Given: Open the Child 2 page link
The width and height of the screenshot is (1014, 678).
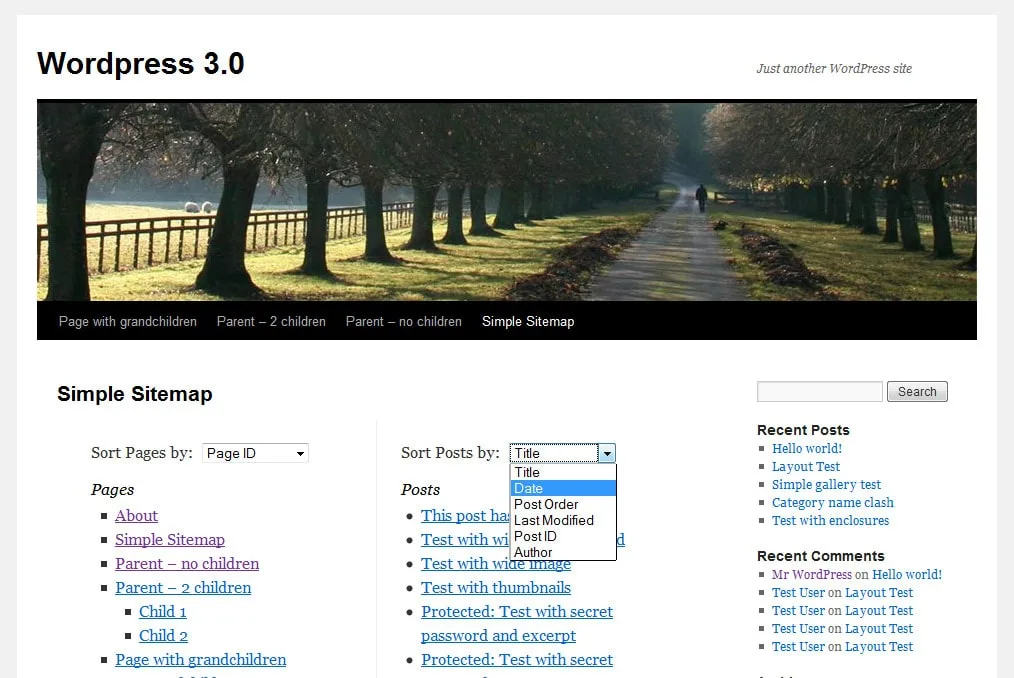Looking at the screenshot, I should 163,635.
